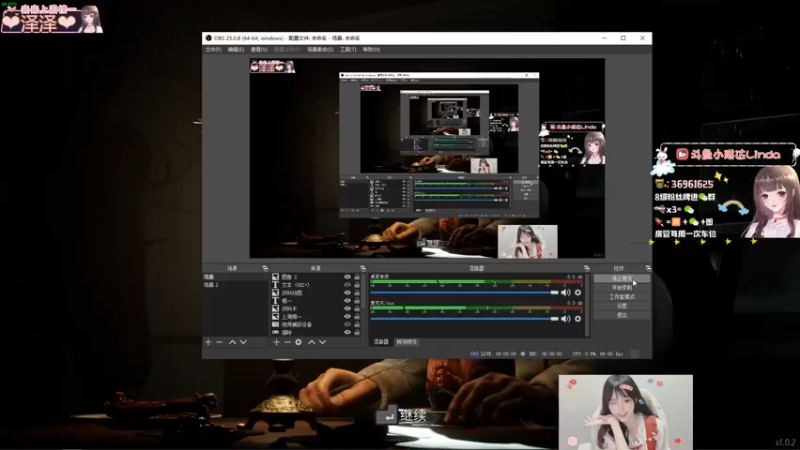Screen dimensions: 800x450
Task: Select the 视频捕获设备 source row
Action: 316,324
